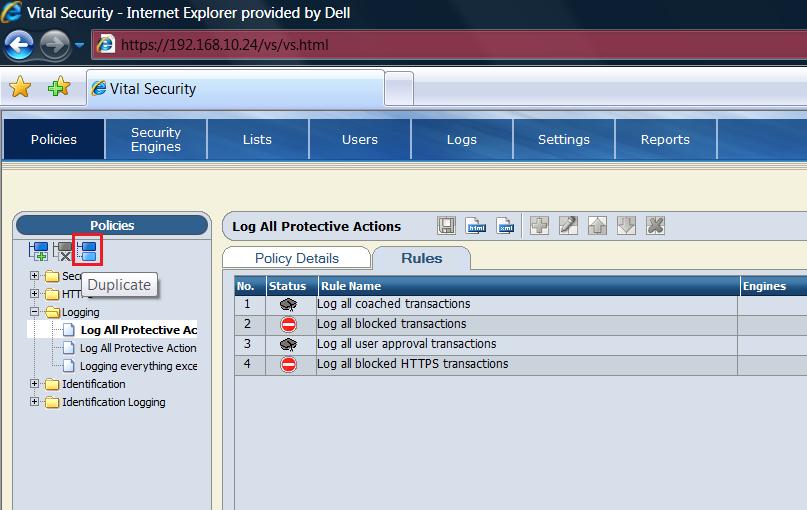Collapse the Logging folder

(35, 312)
